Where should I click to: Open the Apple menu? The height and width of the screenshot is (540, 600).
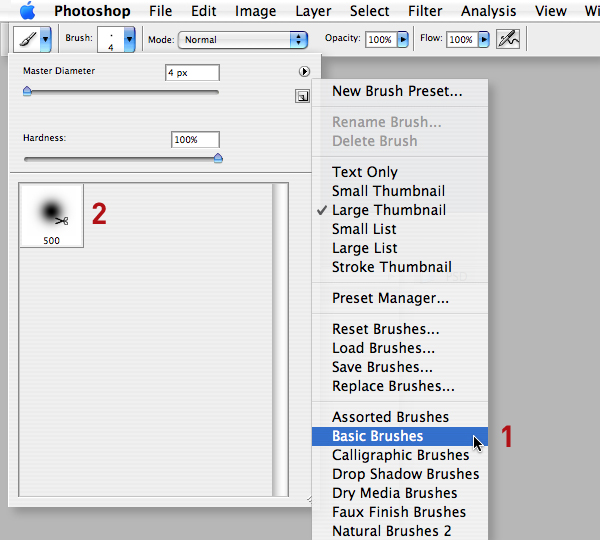point(28,11)
